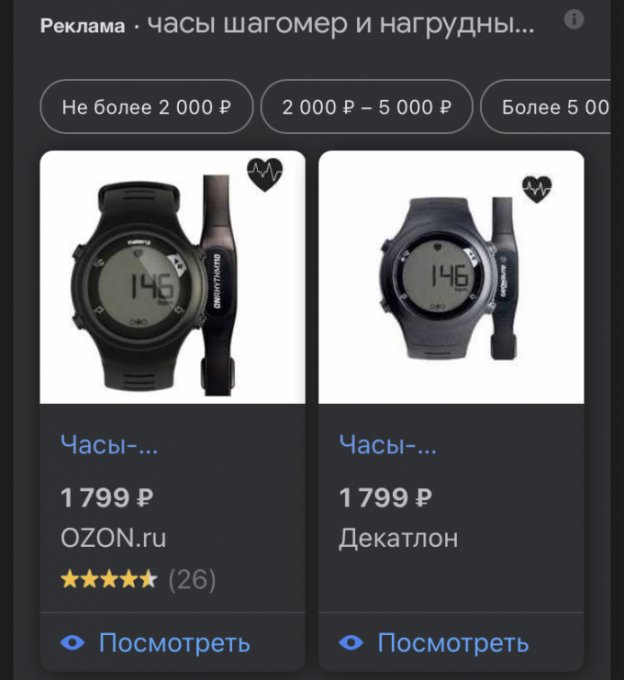Open the "Часы-…" title link in the OZON.ru card
Viewport: 624px width, 680px height.
pyautogui.click(x=109, y=444)
